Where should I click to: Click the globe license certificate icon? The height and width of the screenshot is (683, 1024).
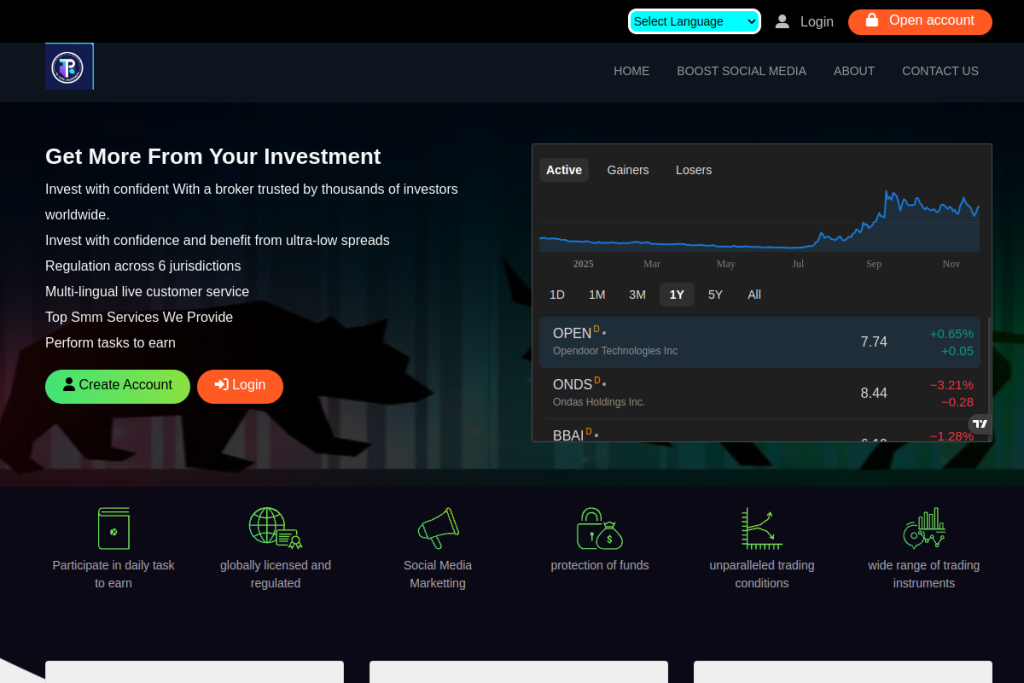pos(275,528)
